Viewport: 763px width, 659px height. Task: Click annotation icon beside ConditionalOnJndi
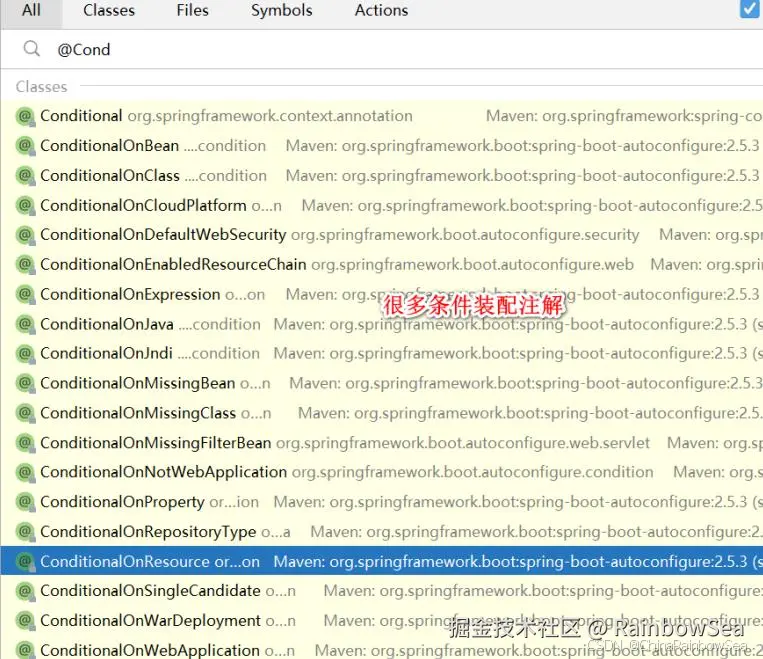(25, 354)
